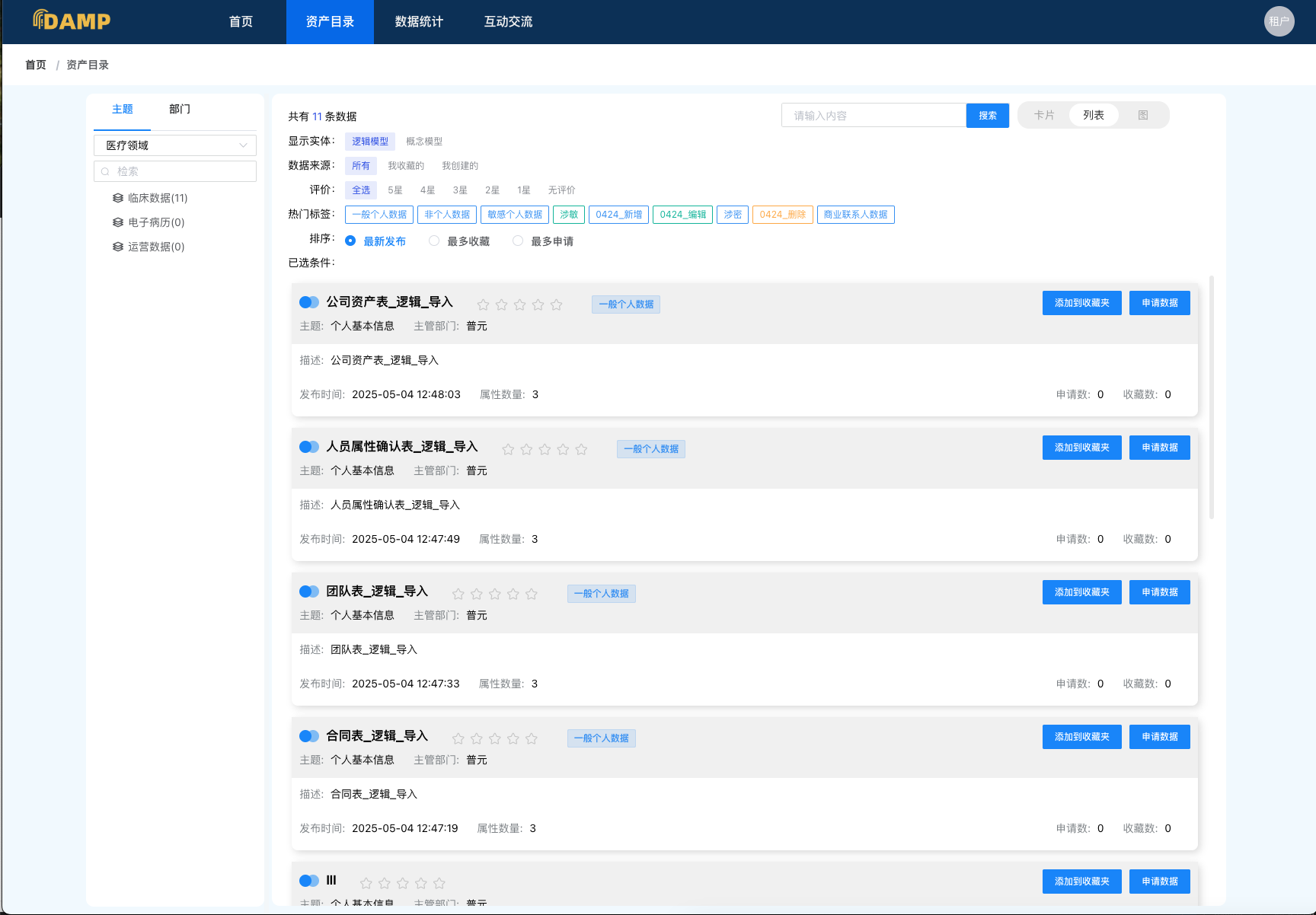Image resolution: width=1316 pixels, height=915 pixels.
Task: Open the 医疗领域 dropdown
Action: (174, 145)
